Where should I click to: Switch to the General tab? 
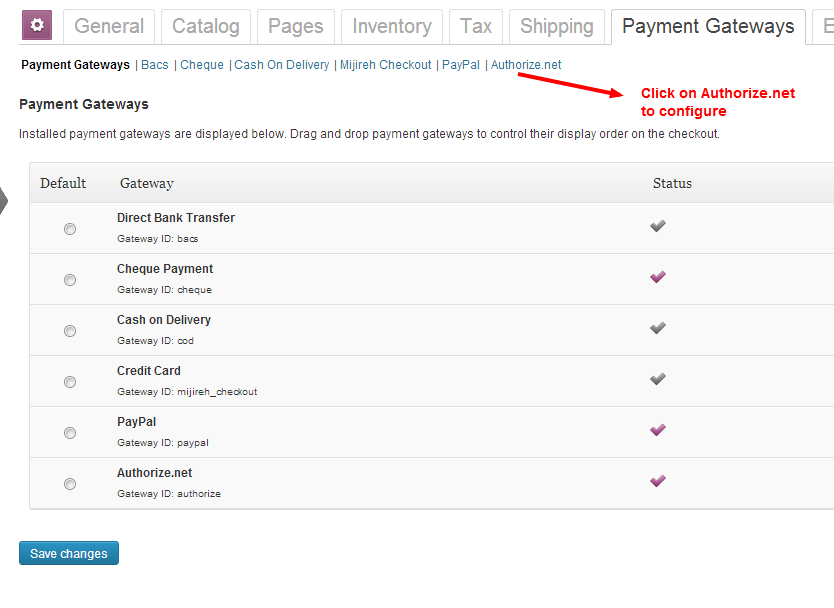[x=109, y=26]
